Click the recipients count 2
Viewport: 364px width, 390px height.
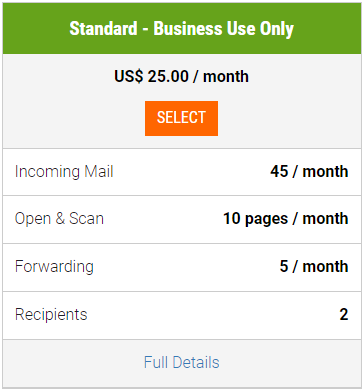tap(344, 314)
